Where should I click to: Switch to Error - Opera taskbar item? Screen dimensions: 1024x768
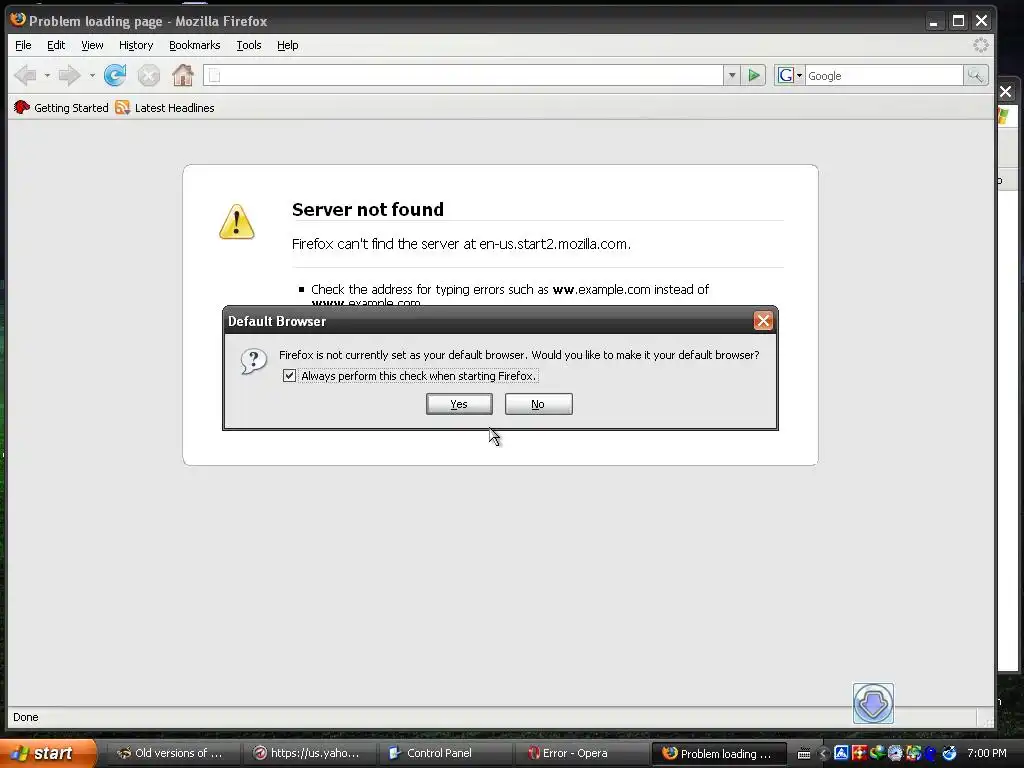coord(581,753)
